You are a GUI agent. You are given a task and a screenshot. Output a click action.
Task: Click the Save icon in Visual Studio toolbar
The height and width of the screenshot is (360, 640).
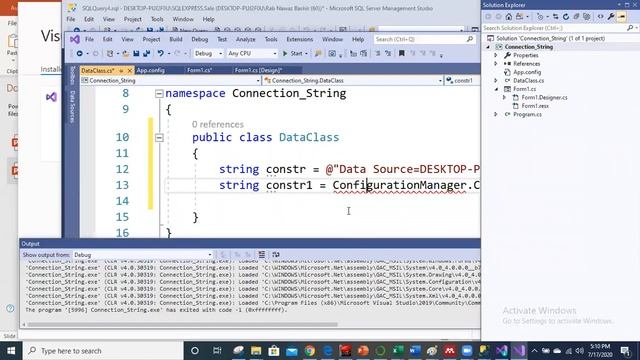pos(136,53)
